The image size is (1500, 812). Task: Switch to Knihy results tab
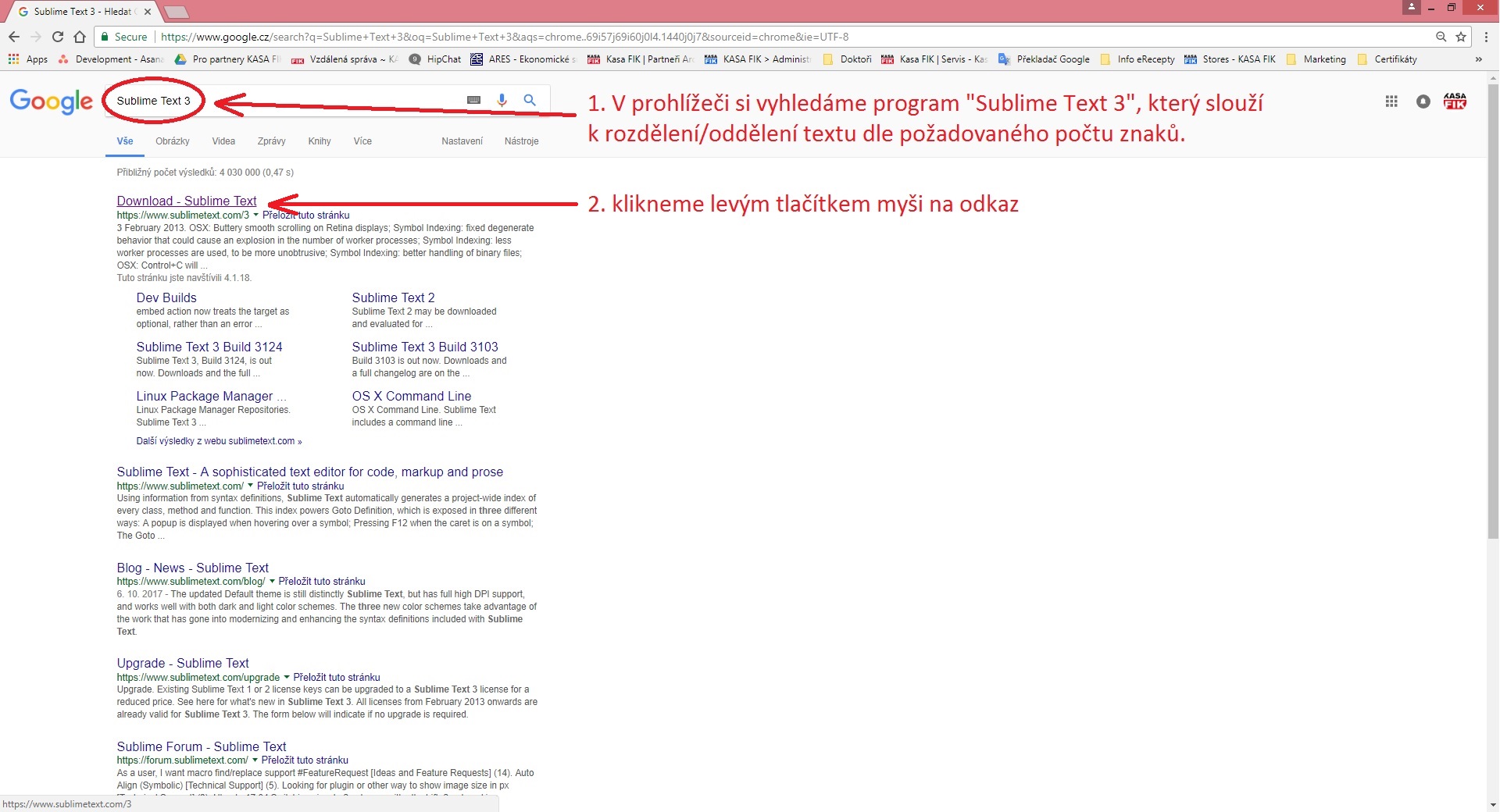coord(320,141)
